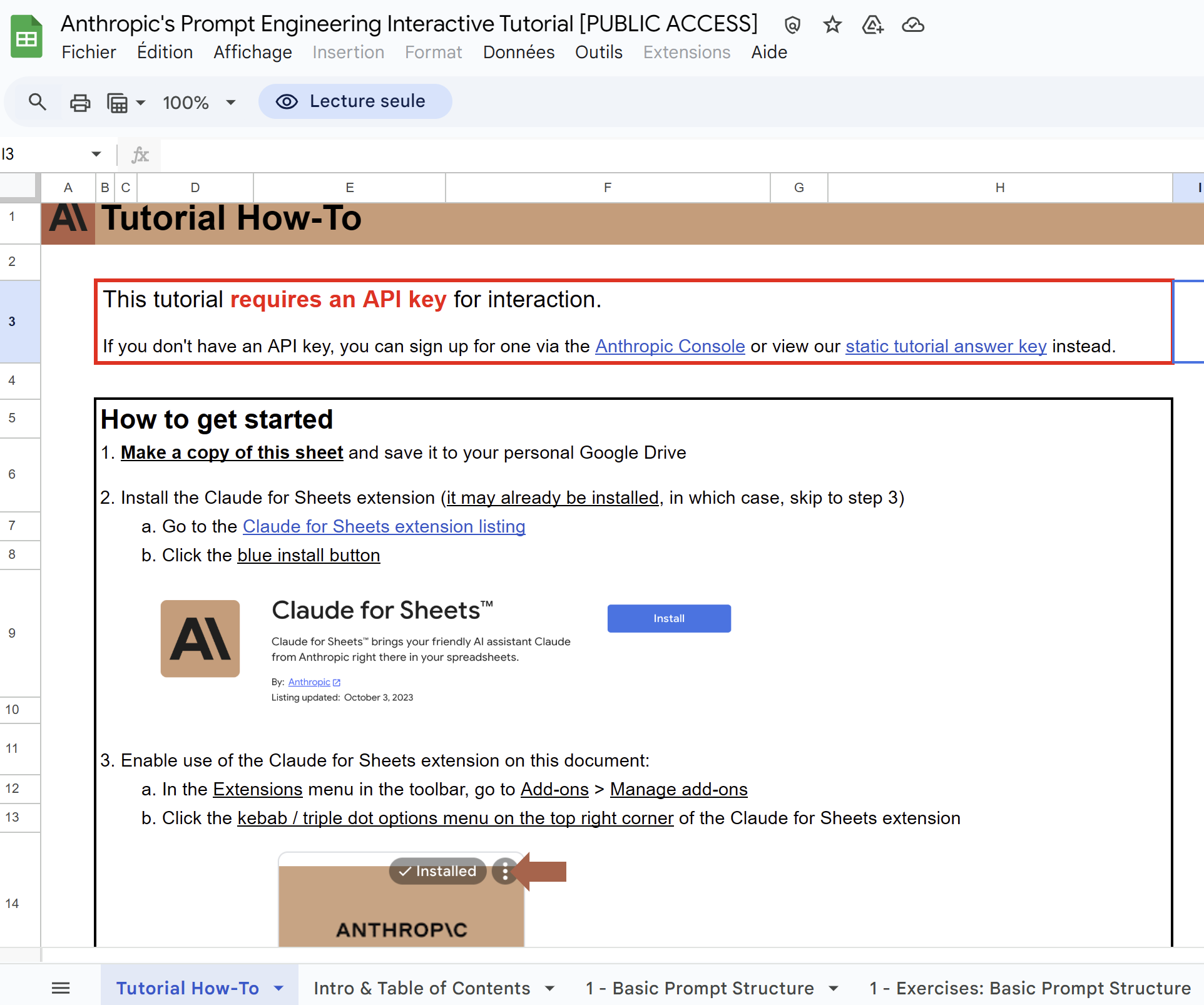This screenshot has height=1005, width=1204.
Task: Open the 100% zoom dropdown
Action: pyautogui.click(x=199, y=102)
